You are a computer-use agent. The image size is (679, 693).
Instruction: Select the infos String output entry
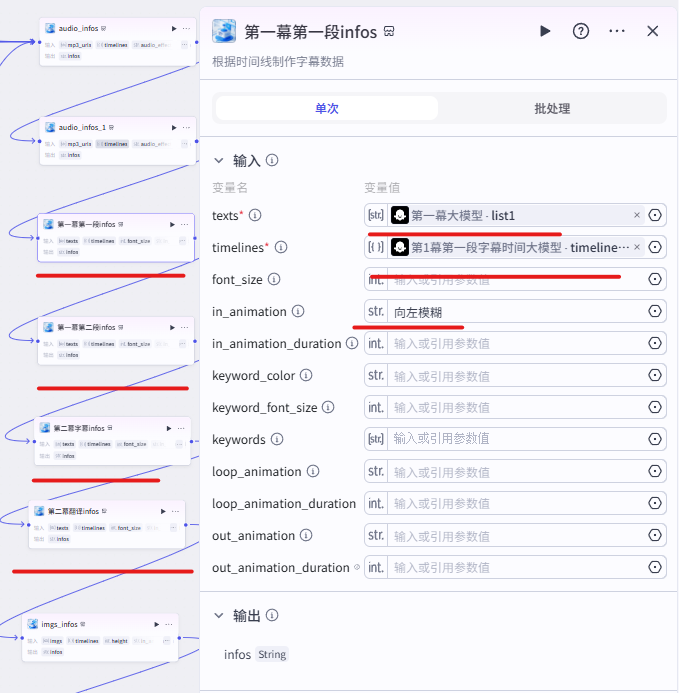[x=256, y=654]
